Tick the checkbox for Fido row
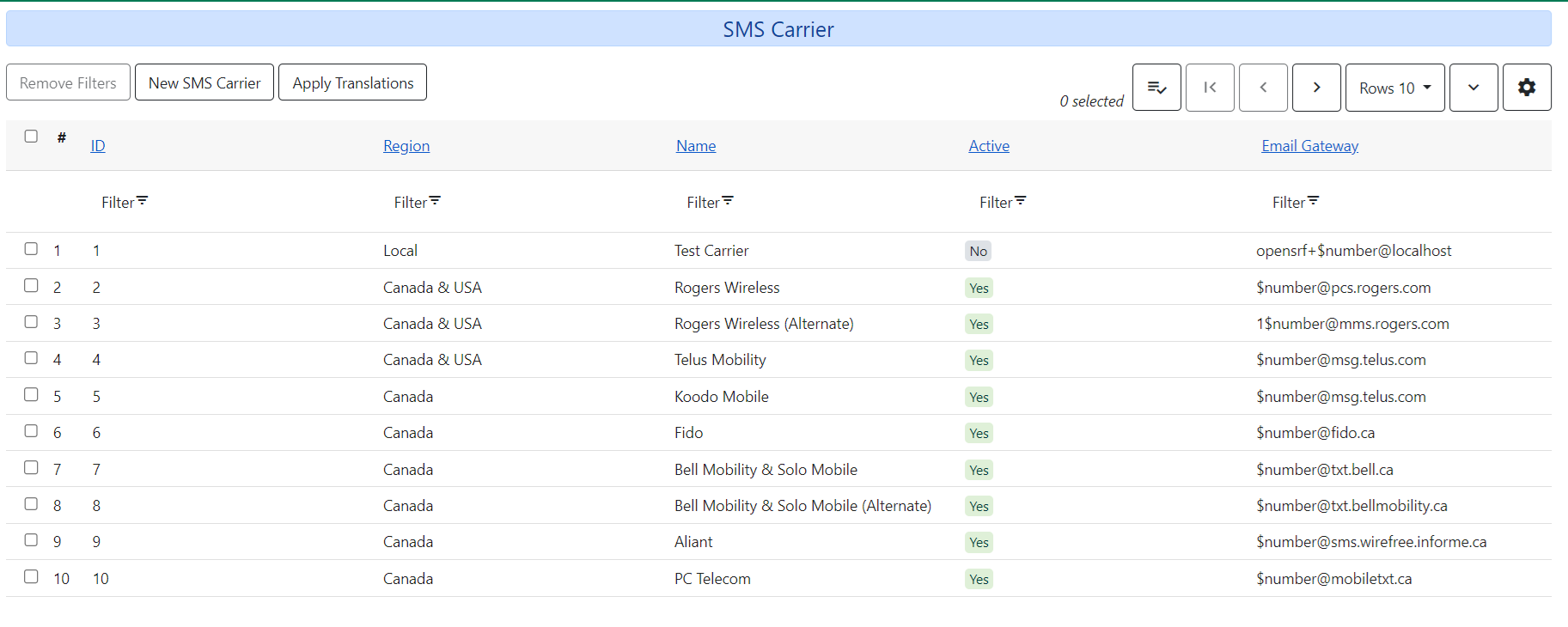The image size is (1568, 627). [x=31, y=431]
